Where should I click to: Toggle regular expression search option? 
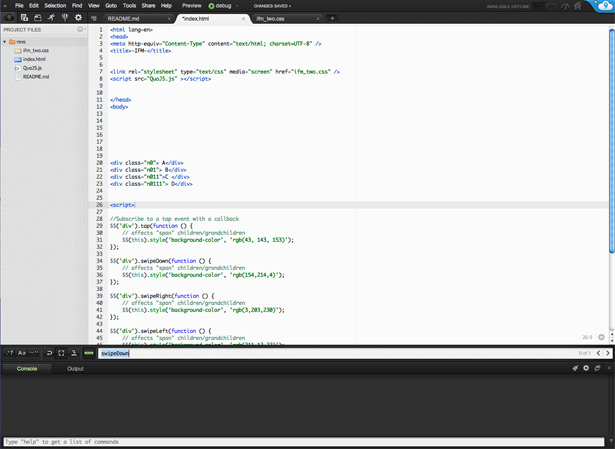[8, 353]
